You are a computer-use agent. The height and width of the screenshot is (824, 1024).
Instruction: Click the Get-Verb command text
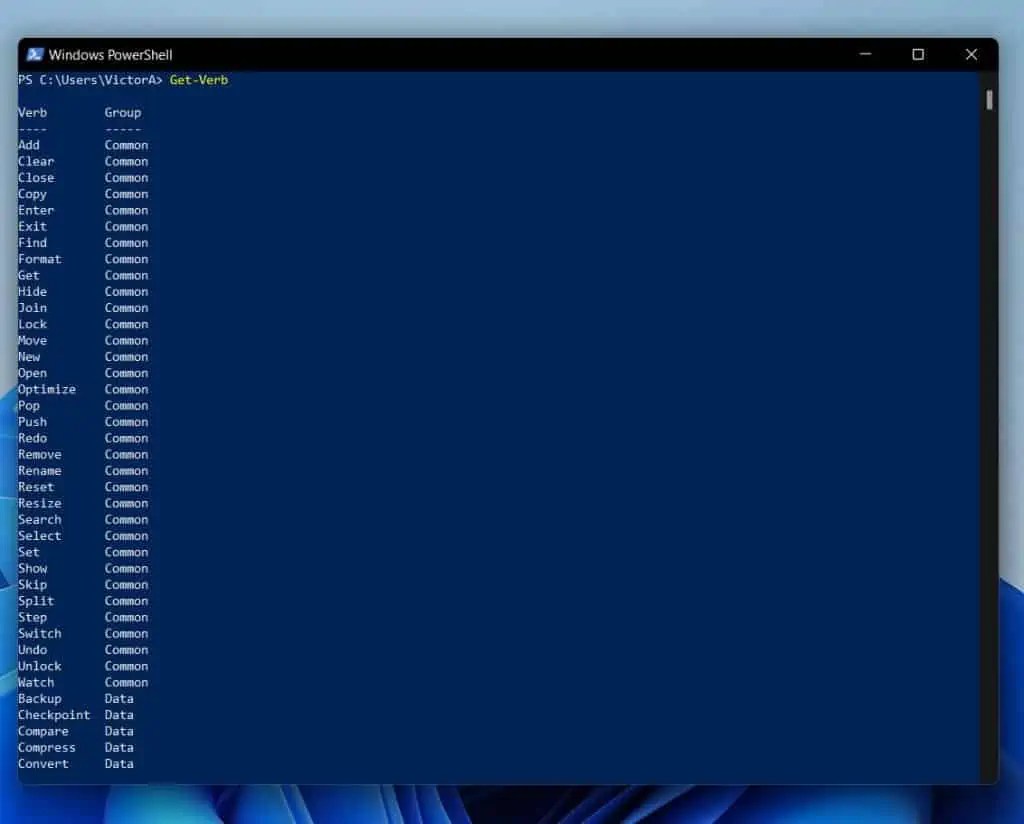click(199, 80)
